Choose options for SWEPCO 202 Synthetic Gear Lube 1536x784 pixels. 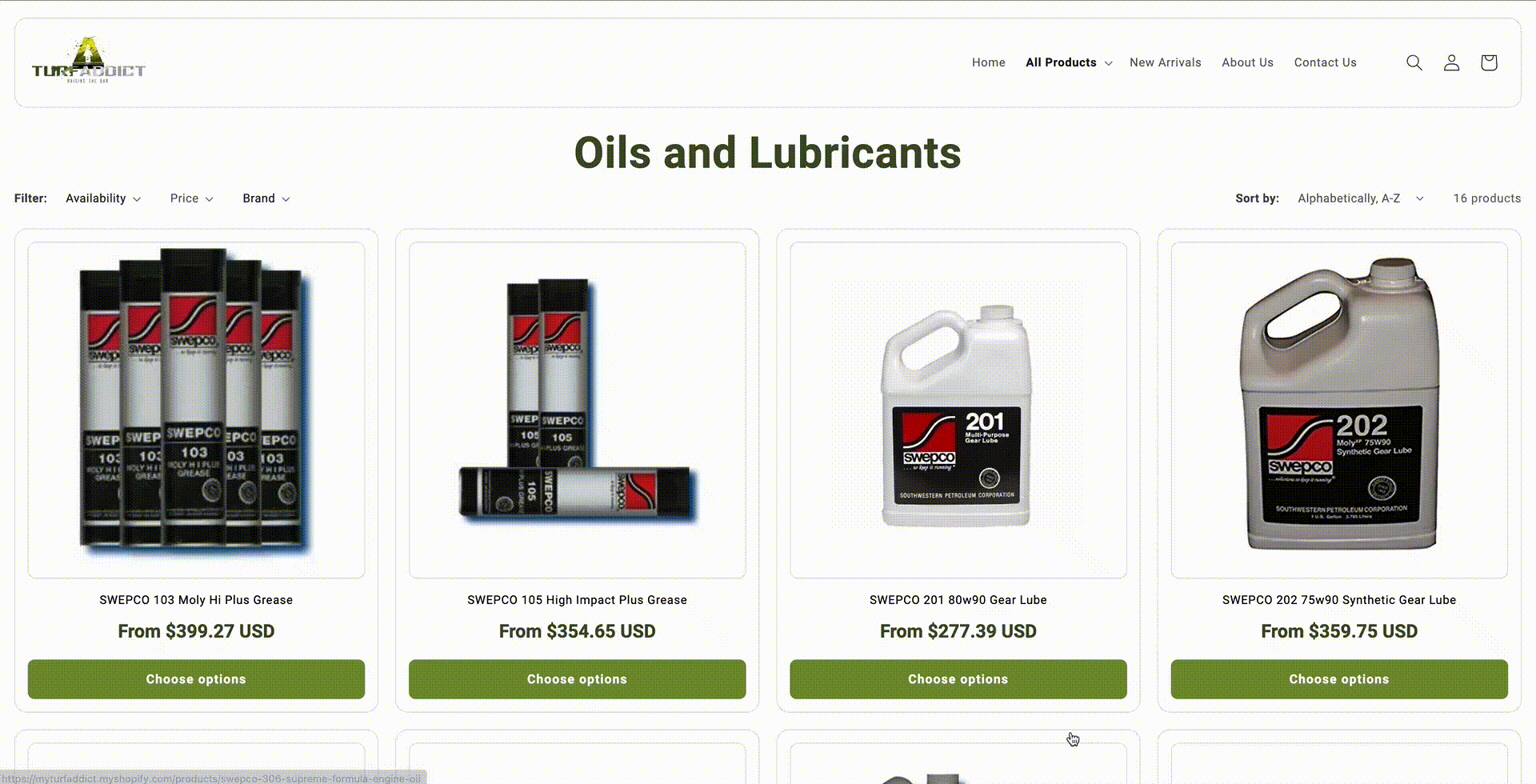click(1339, 679)
